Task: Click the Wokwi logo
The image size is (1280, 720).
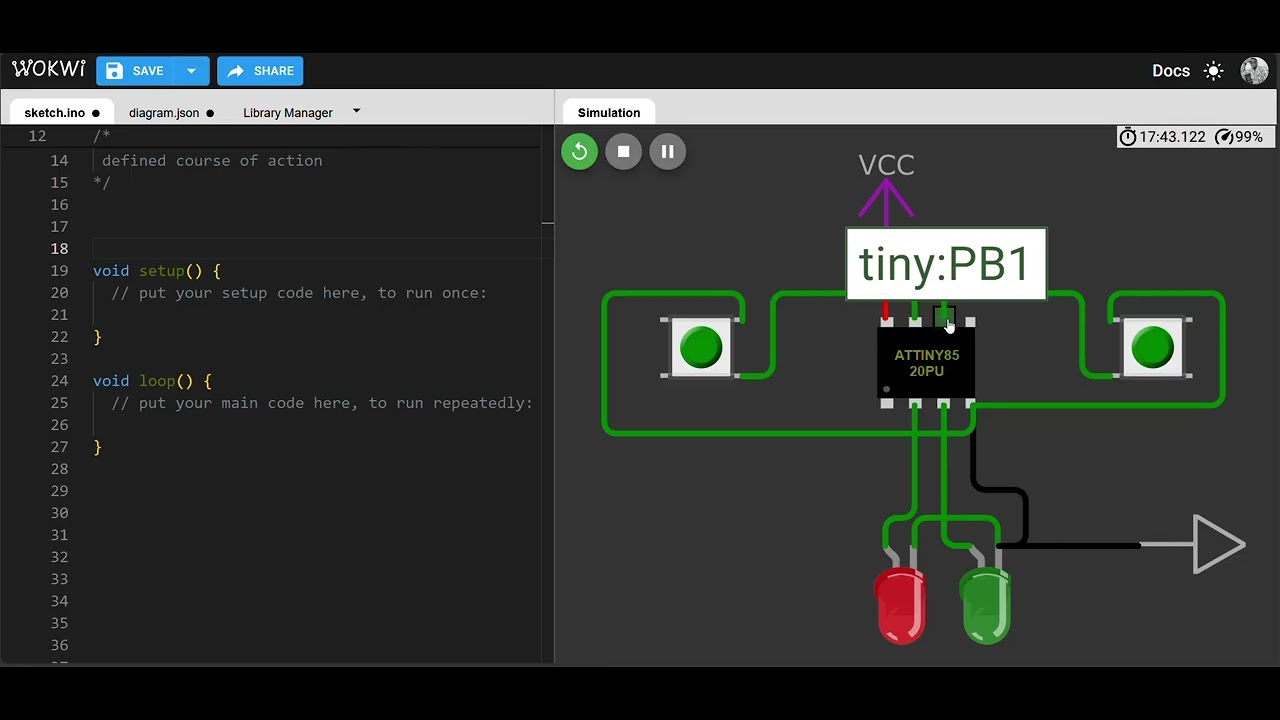Action: [49, 70]
